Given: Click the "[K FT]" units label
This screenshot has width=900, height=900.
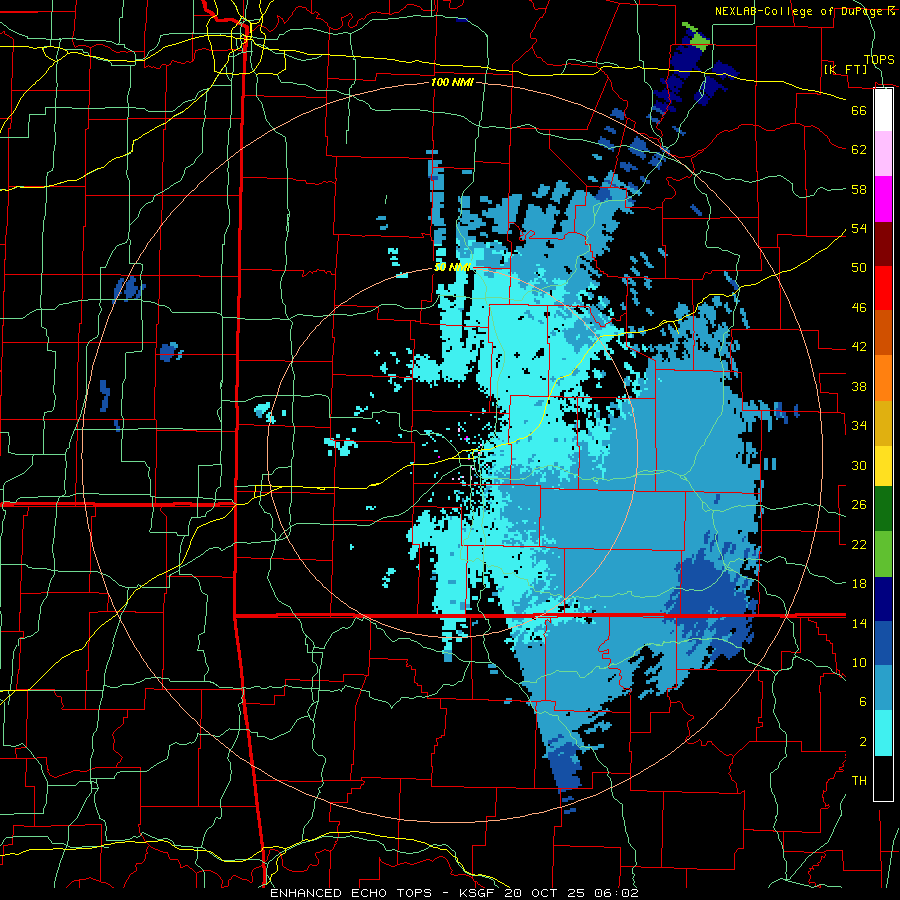Looking at the screenshot, I should 845,69.
